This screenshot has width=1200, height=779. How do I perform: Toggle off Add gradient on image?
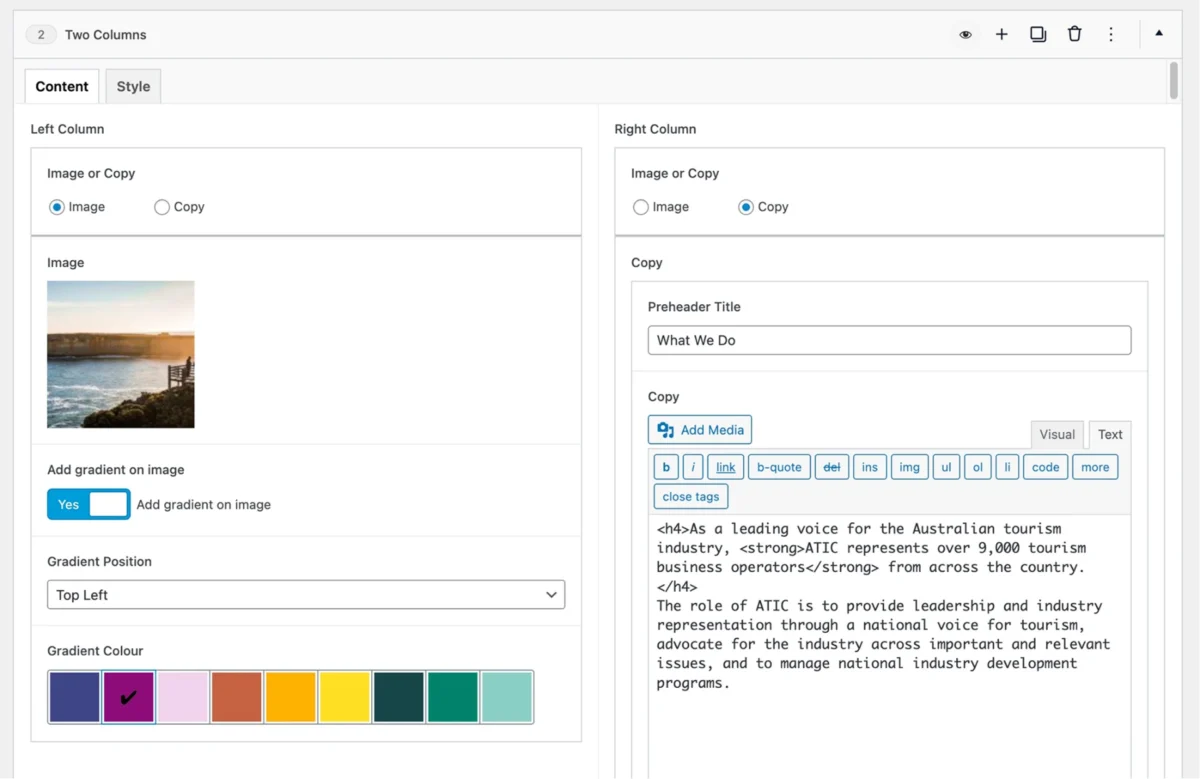coord(88,504)
